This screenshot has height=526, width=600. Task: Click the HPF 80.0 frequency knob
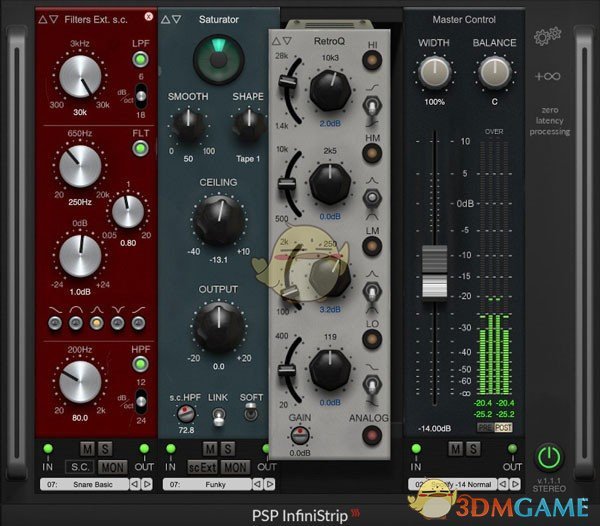[x=80, y=382]
